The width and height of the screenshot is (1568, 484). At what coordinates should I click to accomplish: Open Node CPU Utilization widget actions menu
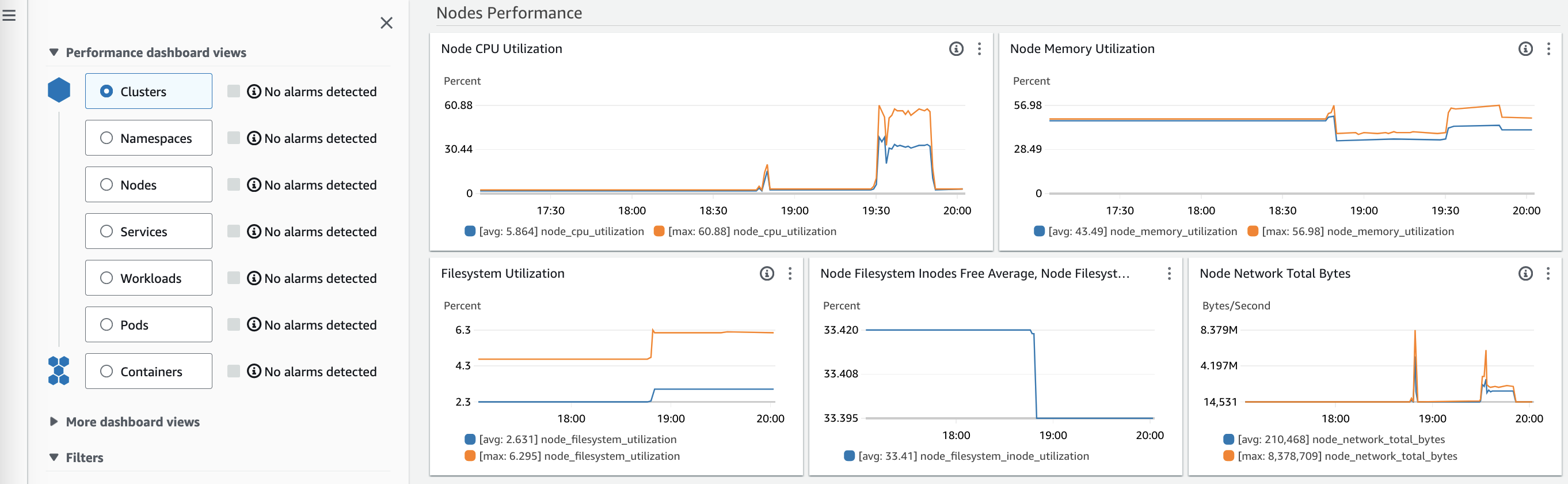click(979, 49)
